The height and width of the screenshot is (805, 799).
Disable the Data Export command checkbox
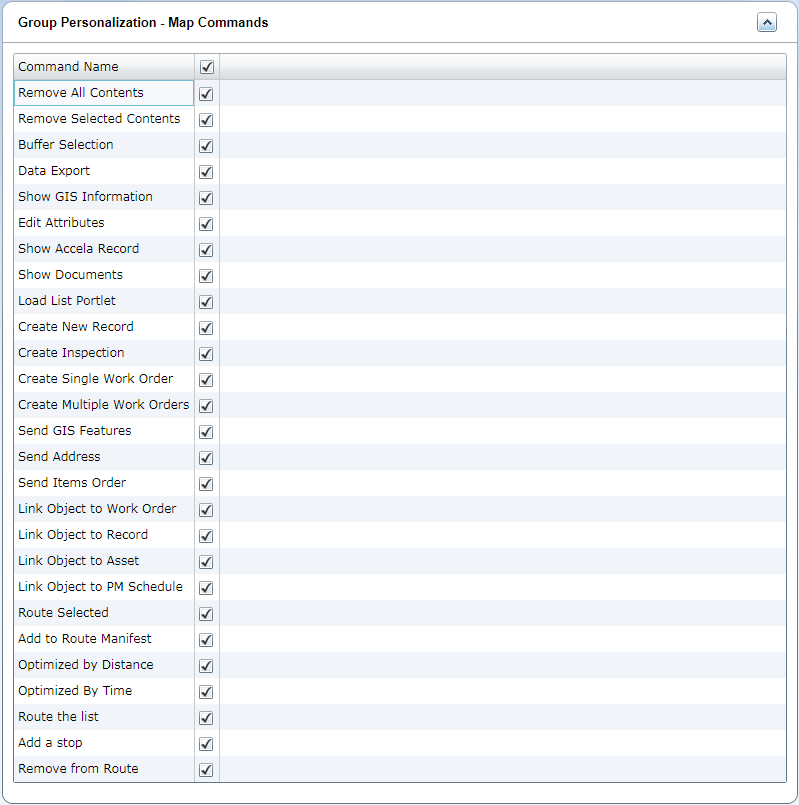(x=207, y=172)
